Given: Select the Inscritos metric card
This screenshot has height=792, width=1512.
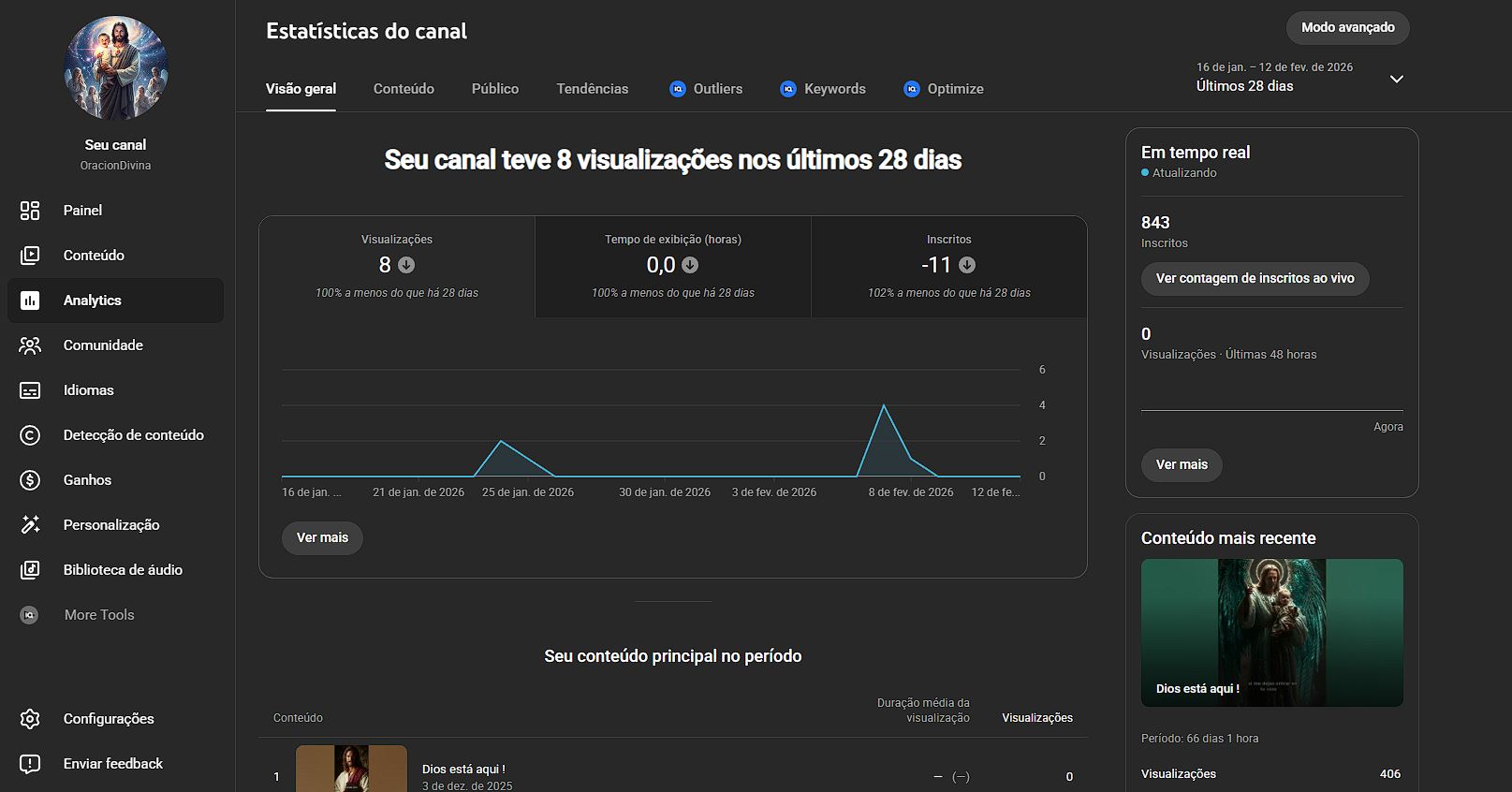Looking at the screenshot, I should (948, 266).
